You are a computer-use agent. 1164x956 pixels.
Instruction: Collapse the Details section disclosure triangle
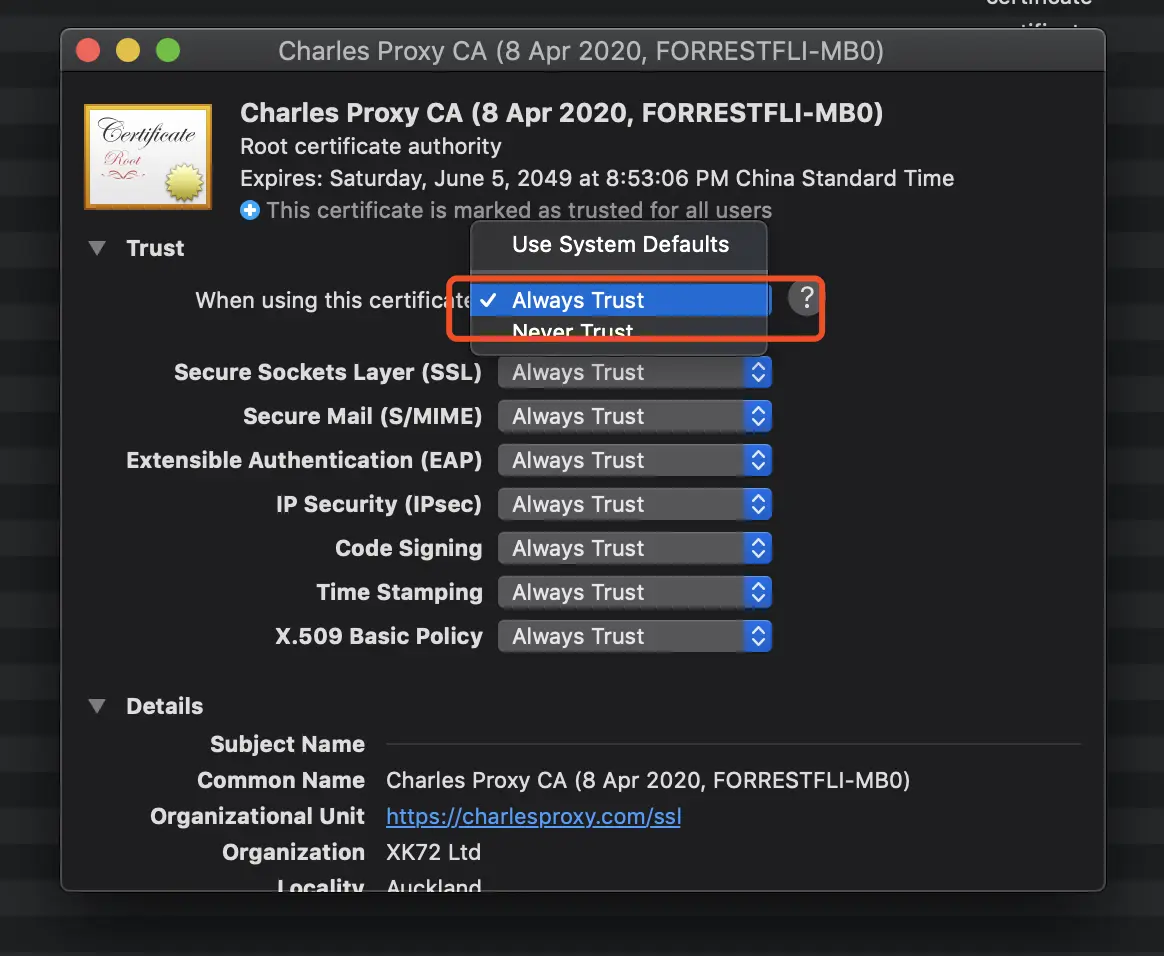97,706
